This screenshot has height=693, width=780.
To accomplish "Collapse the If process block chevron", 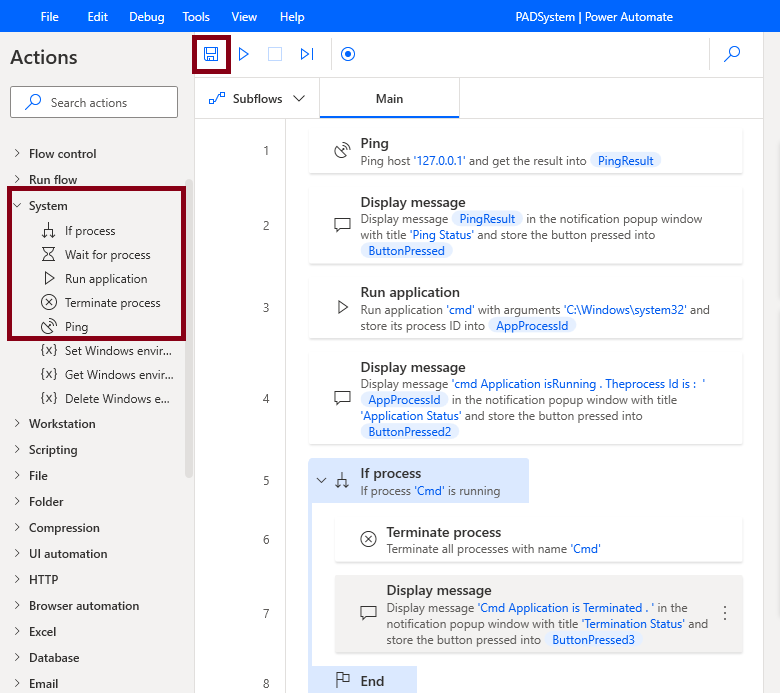I will pos(321,481).
